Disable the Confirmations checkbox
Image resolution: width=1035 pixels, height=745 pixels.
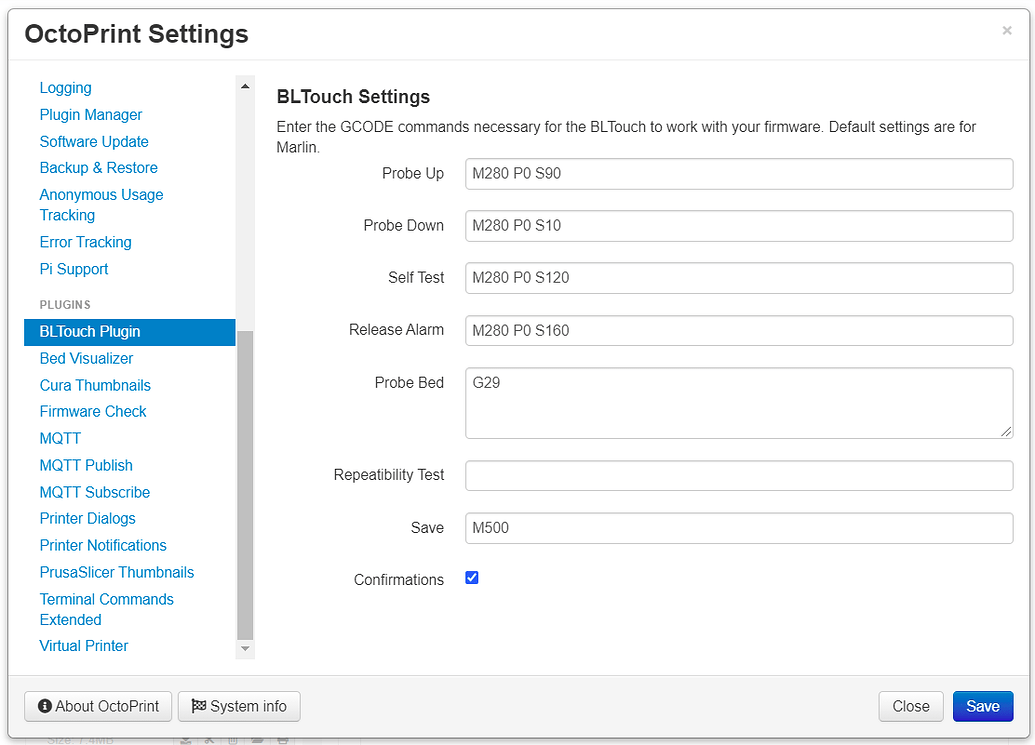(x=471, y=579)
